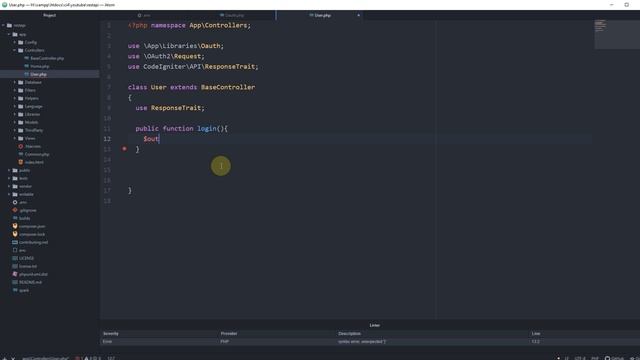
Task: Click the contributing.md file icon
Action: [x=15, y=242]
